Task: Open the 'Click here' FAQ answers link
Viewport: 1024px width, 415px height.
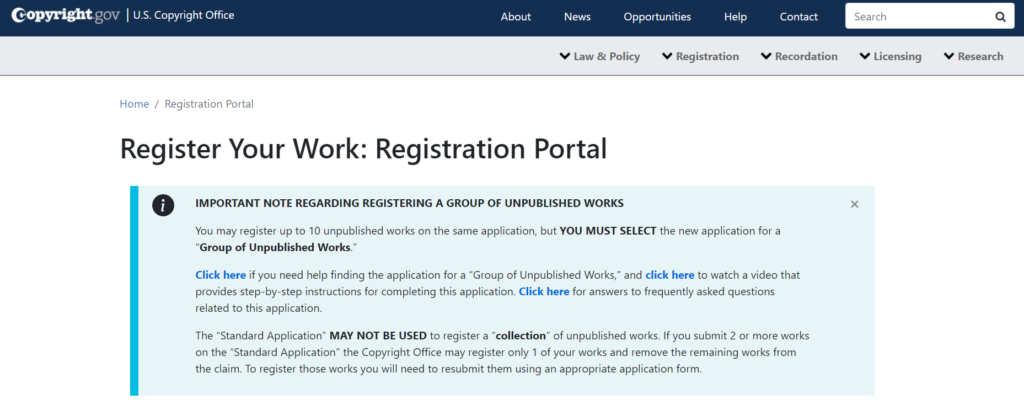Action: point(544,291)
